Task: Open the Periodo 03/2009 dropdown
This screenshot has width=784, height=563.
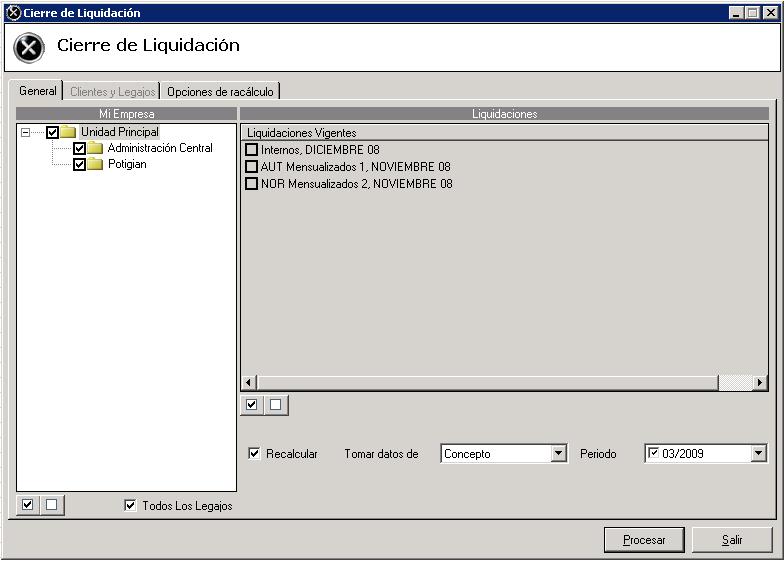Action: [758, 454]
